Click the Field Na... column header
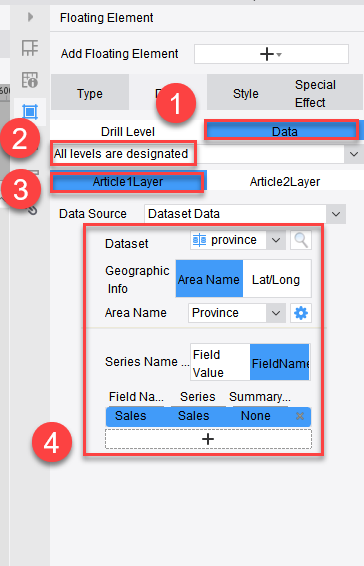Viewport: 364px width, 566px height. 136,397
